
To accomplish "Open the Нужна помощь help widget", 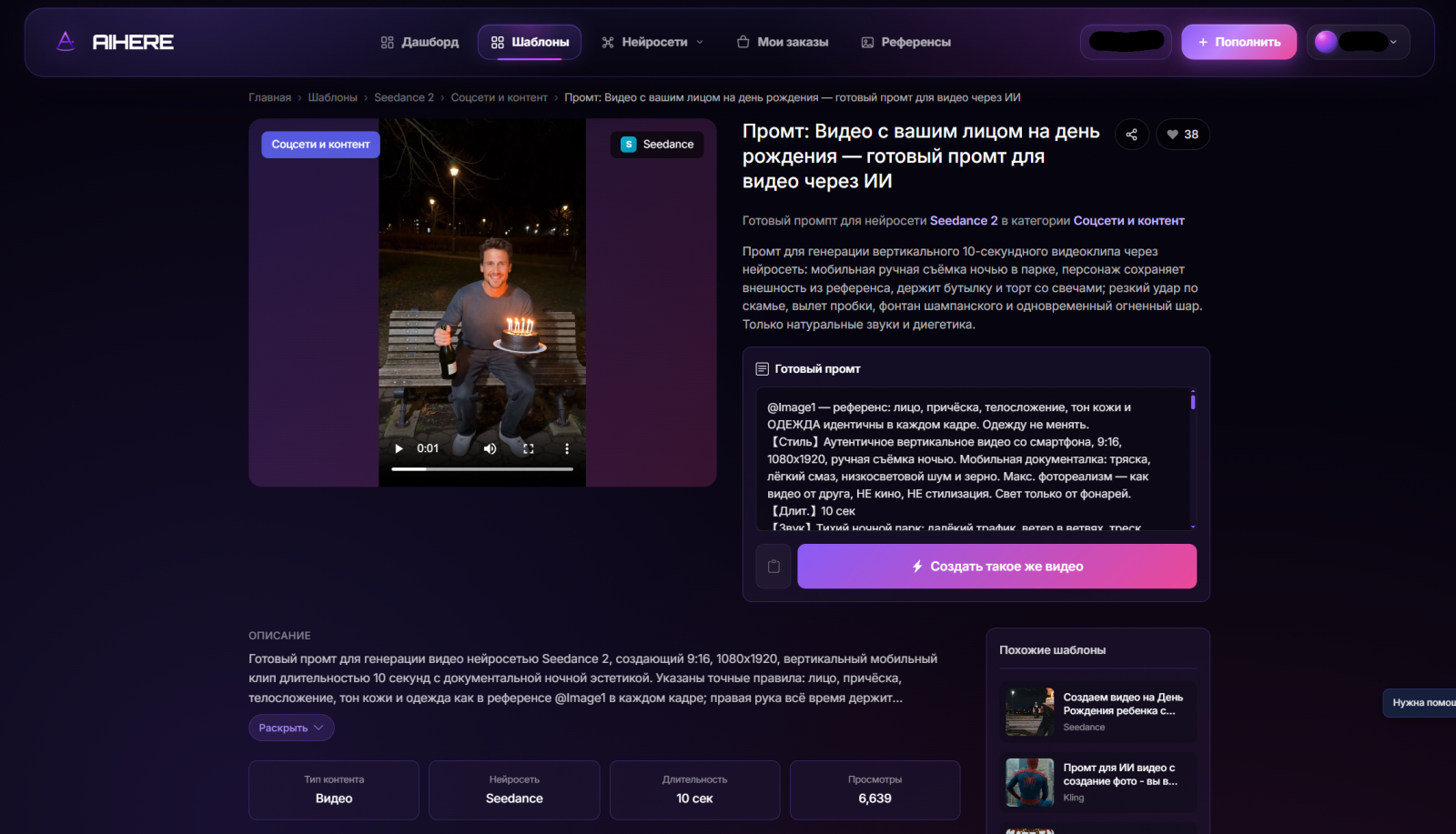I will pos(1420,703).
